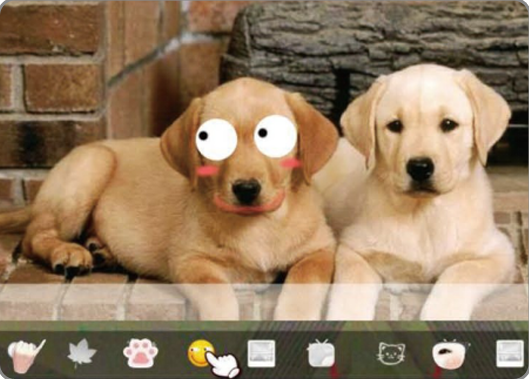Select the right googly eye sticker

coord(276,136)
